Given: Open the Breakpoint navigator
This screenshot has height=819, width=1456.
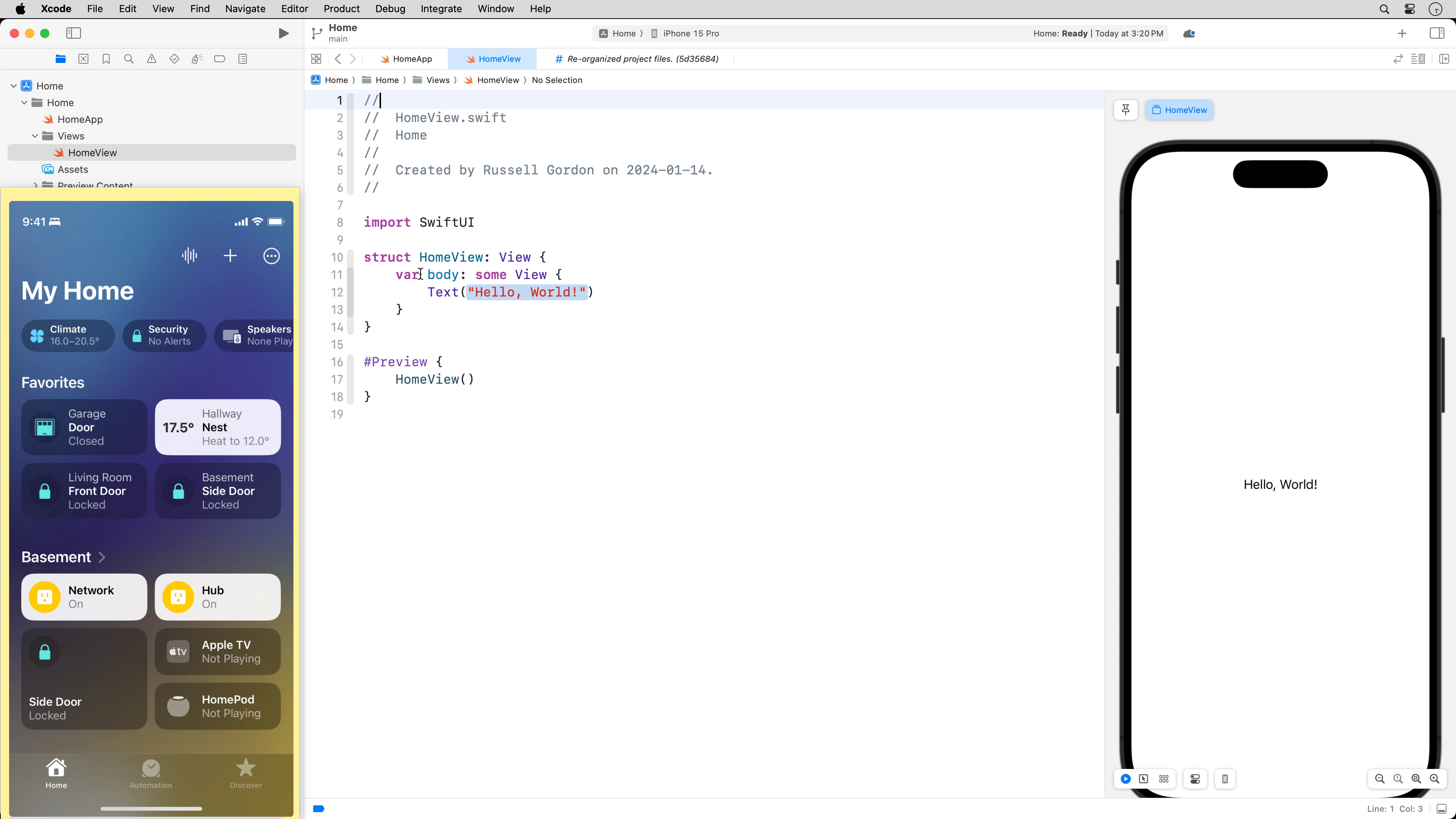Looking at the screenshot, I should click(x=220, y=59).
